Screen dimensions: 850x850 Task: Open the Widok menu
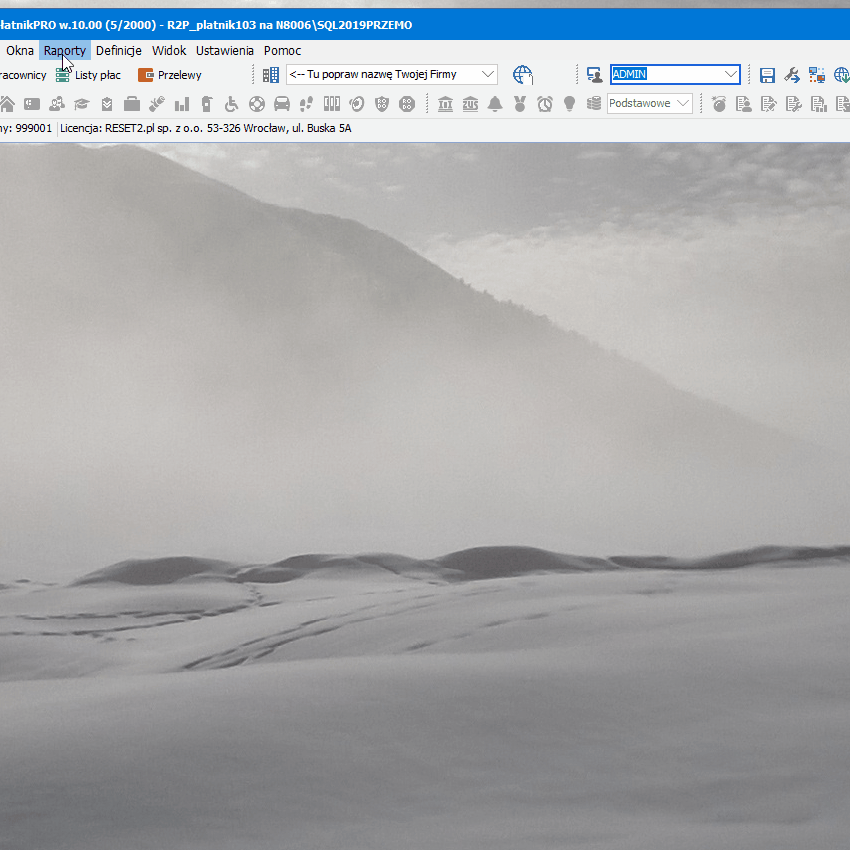(x=169, y=50)
